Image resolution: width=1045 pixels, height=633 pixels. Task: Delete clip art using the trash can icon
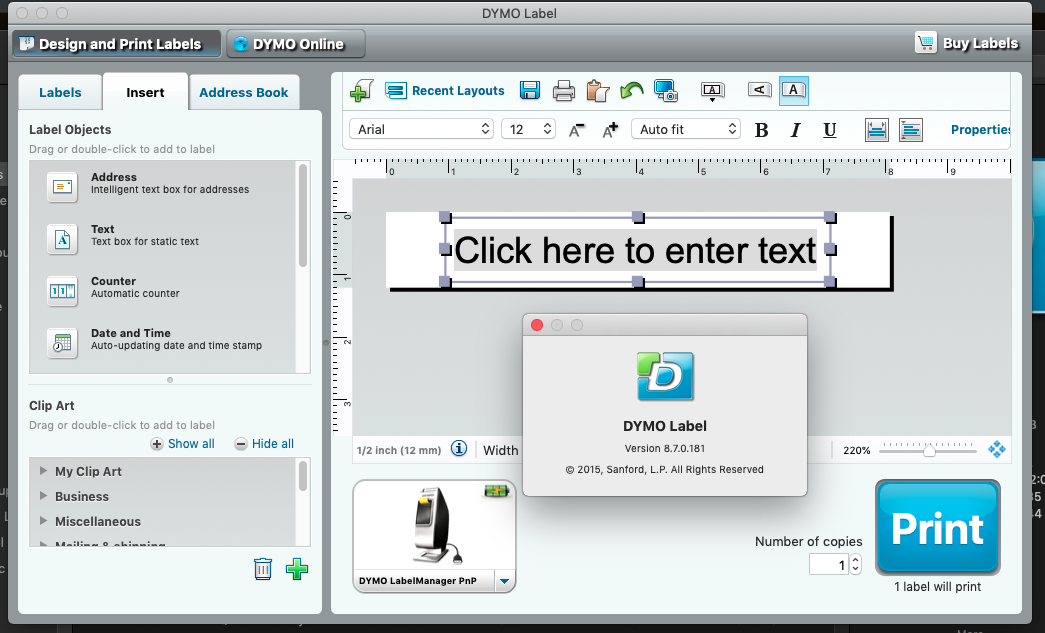click(x=263, y=569)
